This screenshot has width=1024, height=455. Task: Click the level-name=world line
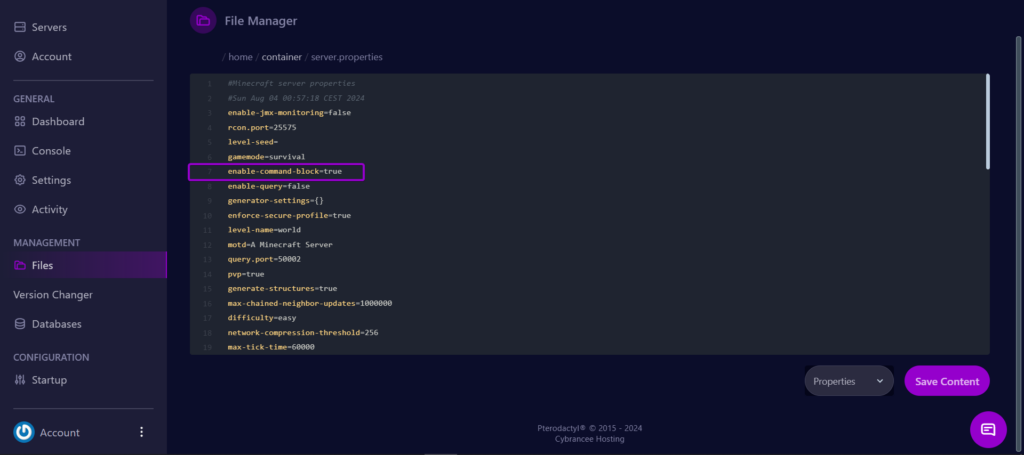pos(264,230)
